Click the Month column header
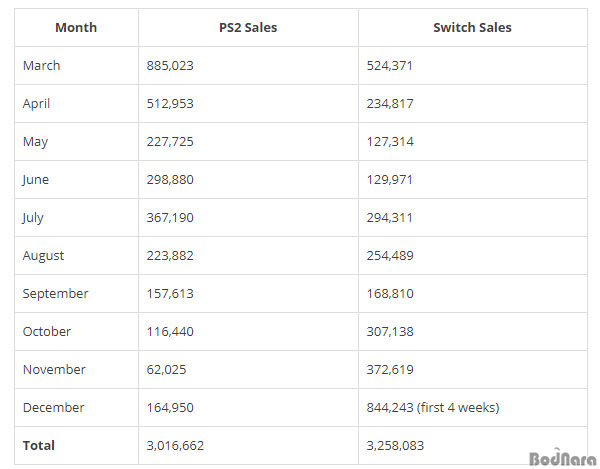600x469 pixels. coord(76,28)
